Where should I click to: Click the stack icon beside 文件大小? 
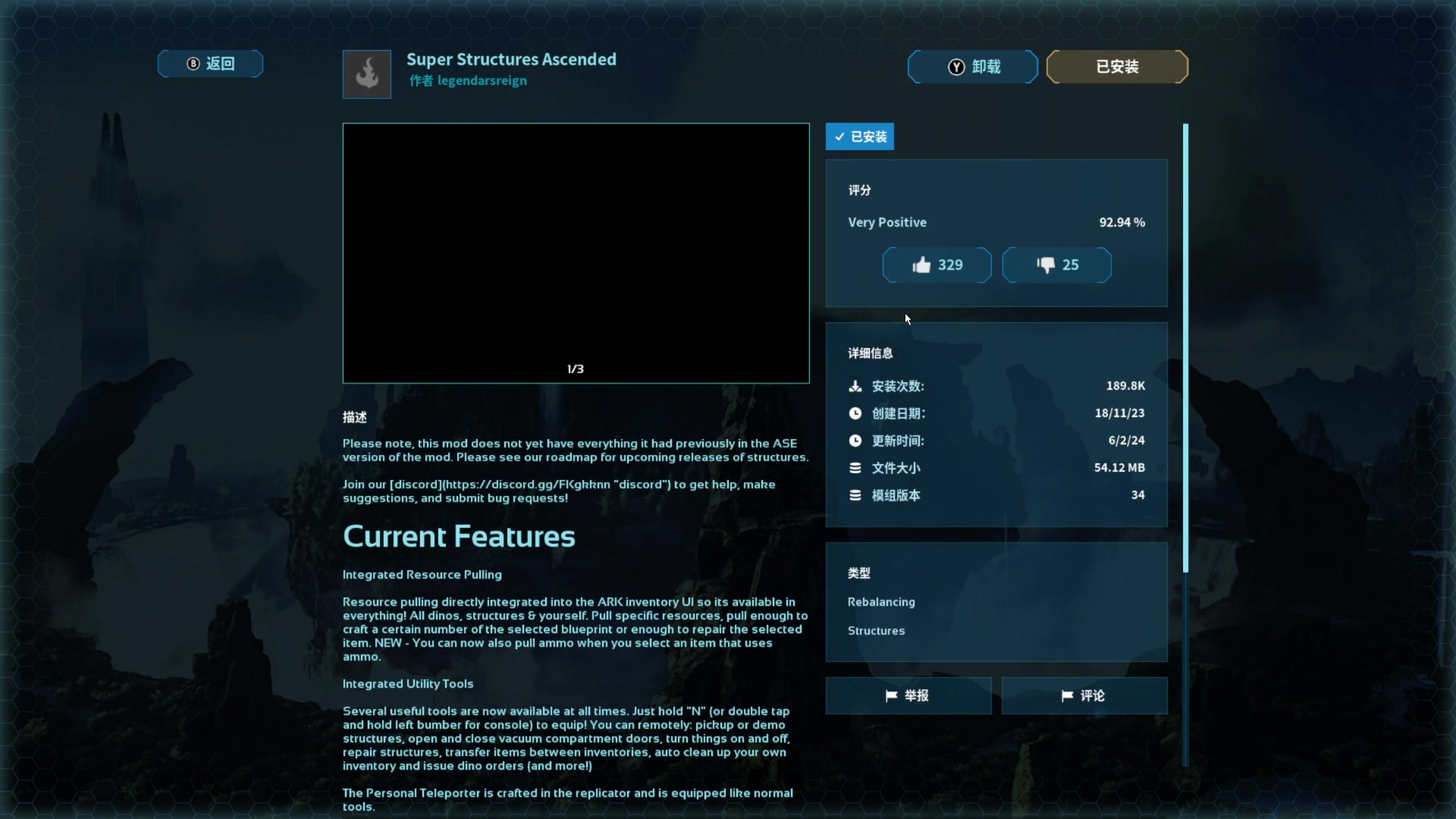coord(855,468)
